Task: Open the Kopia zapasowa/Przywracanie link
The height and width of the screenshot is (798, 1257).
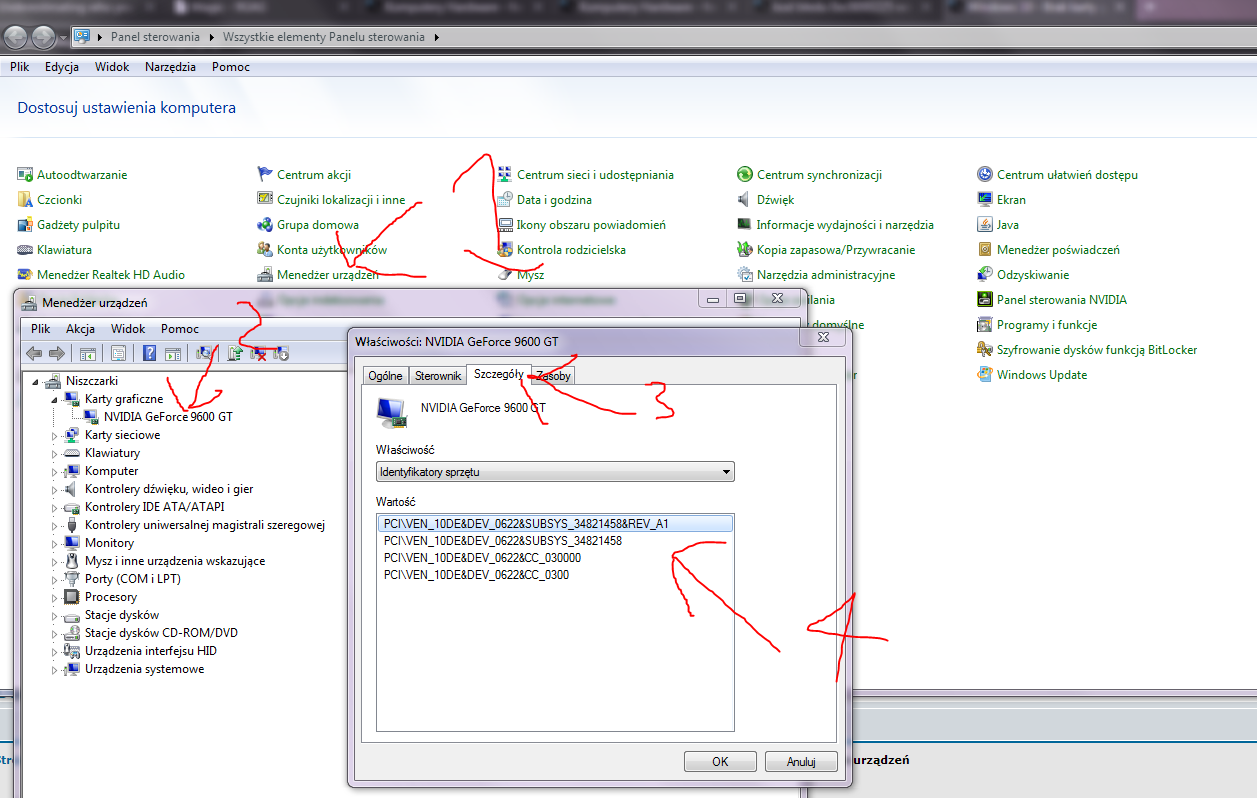Action: point(836,250)
